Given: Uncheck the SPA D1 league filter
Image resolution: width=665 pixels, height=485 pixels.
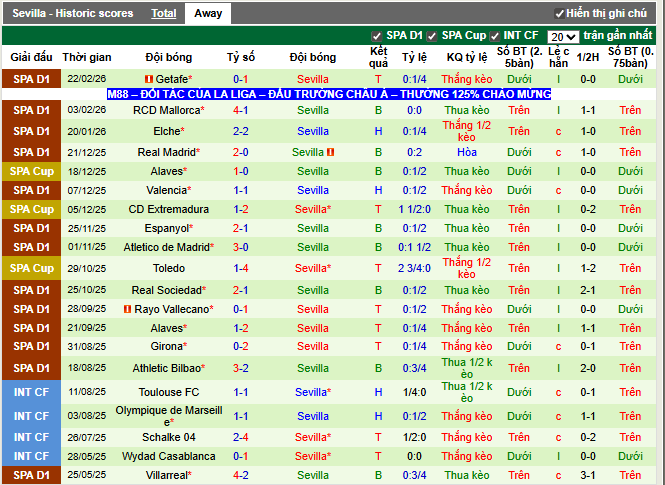Looking at the screenshot, I should click(376, 36).
